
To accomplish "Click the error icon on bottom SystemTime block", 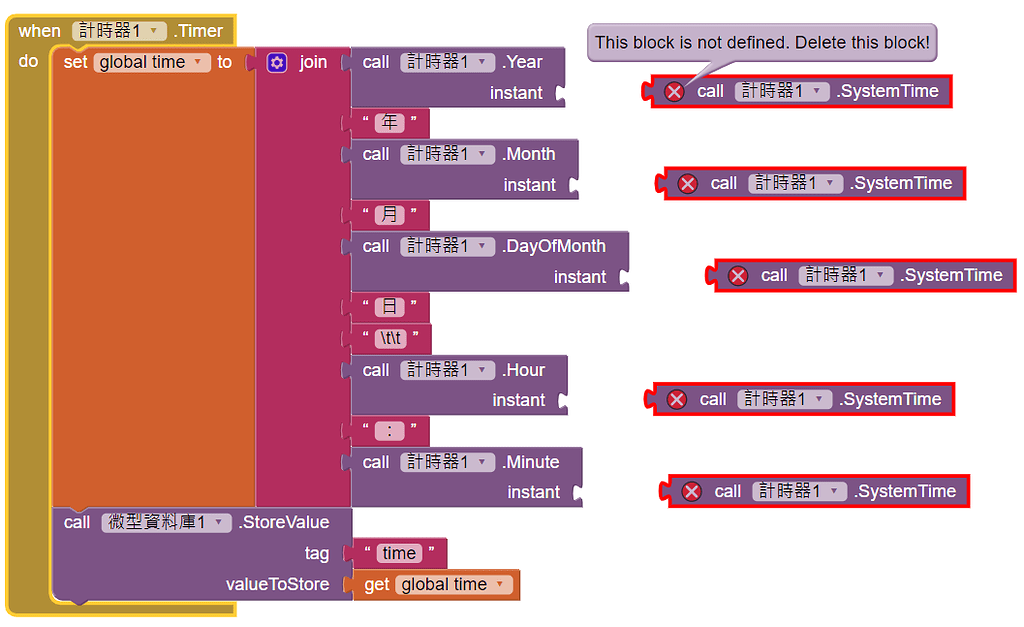I will tap(692, 491).
